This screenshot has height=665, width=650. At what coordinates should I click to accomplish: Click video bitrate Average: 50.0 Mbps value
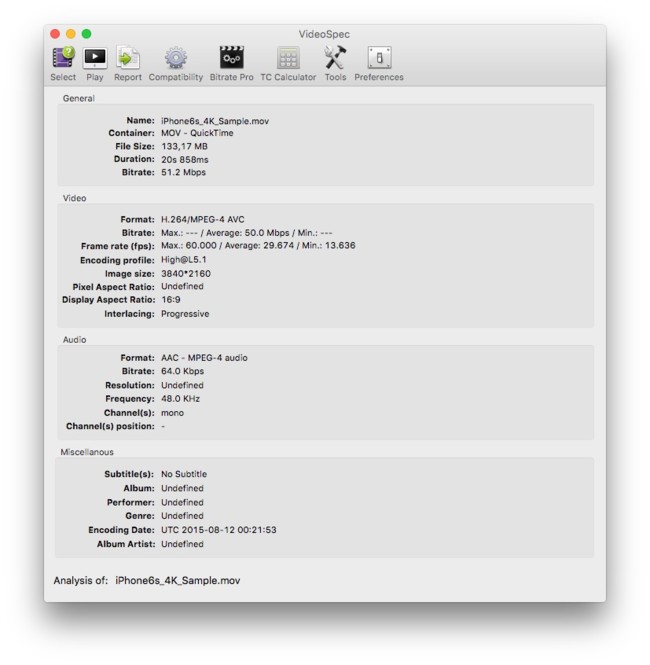(x=248, y=233)
